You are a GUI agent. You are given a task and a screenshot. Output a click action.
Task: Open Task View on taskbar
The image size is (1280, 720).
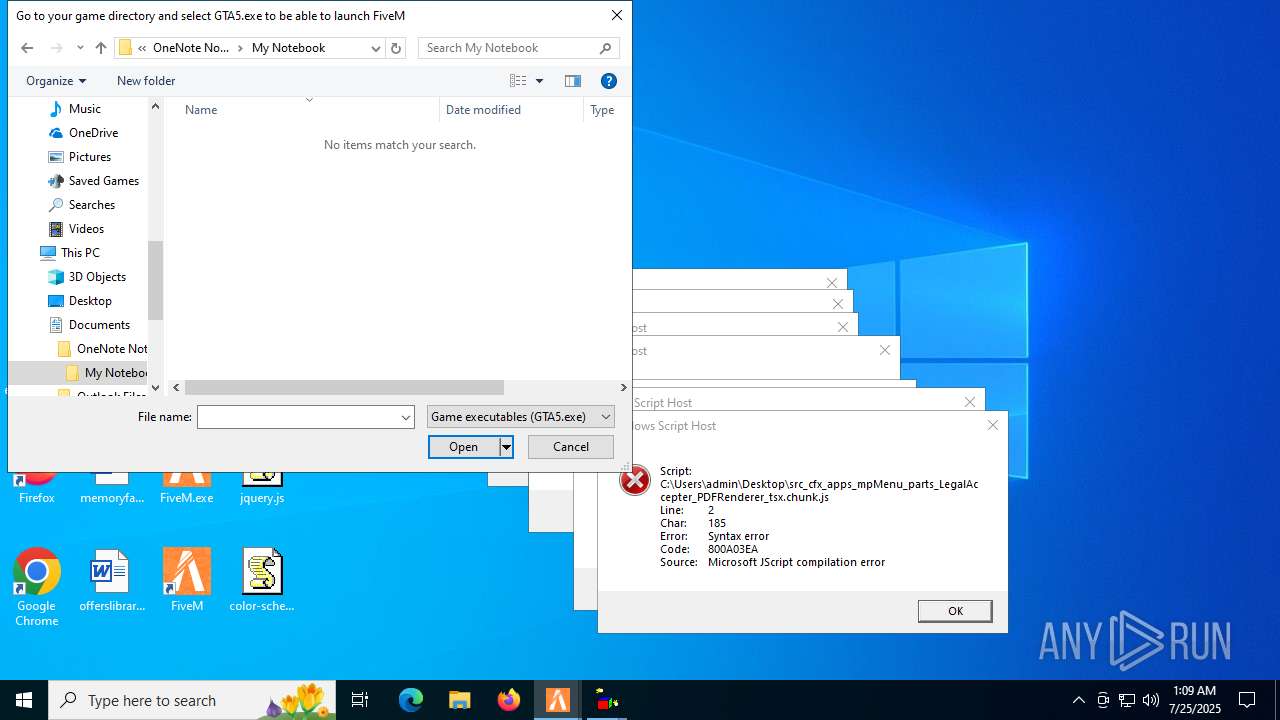coord(360,700)
